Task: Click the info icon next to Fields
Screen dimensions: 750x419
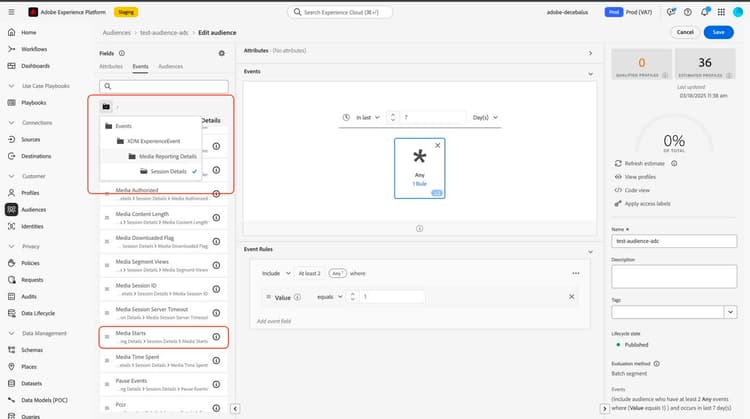Action: tap(121, 53)
